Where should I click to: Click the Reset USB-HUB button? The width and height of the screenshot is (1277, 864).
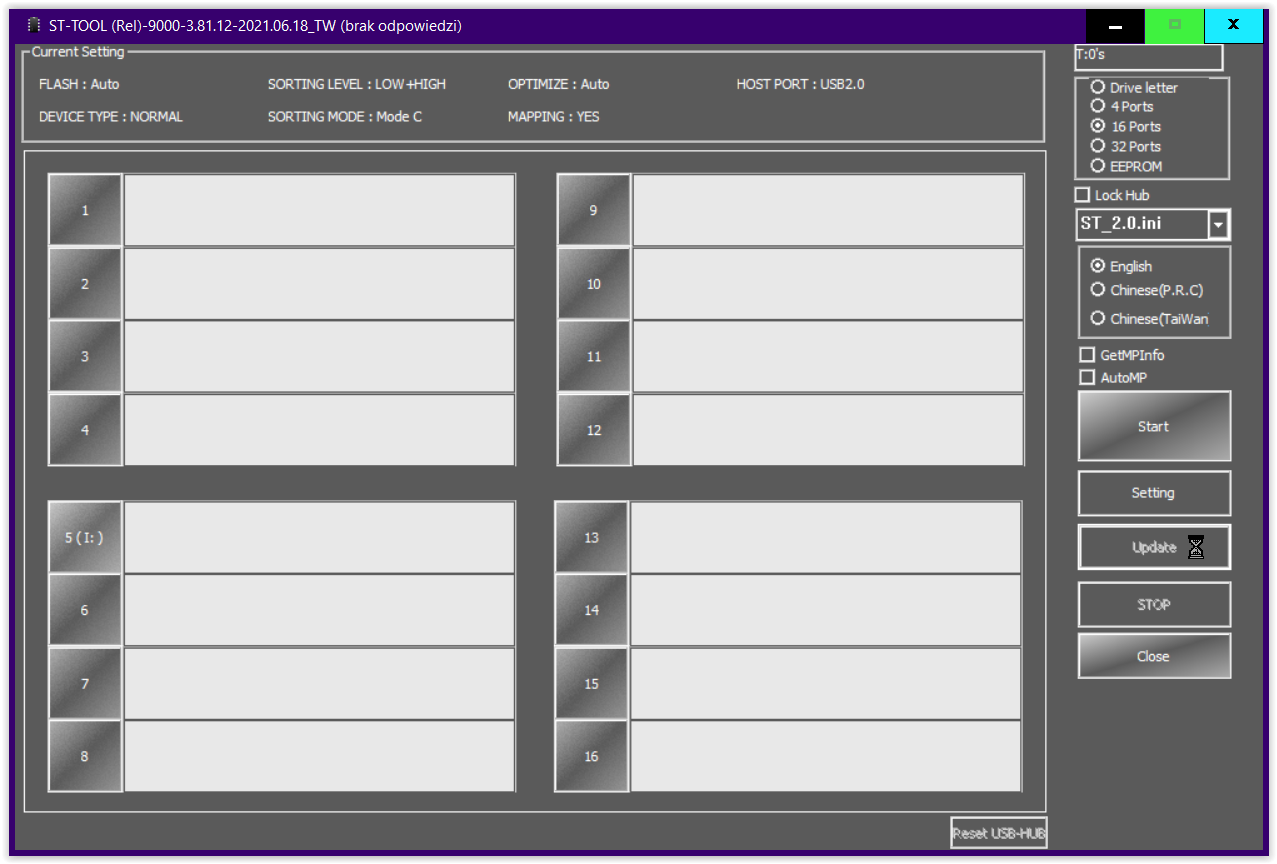[999, 833]
